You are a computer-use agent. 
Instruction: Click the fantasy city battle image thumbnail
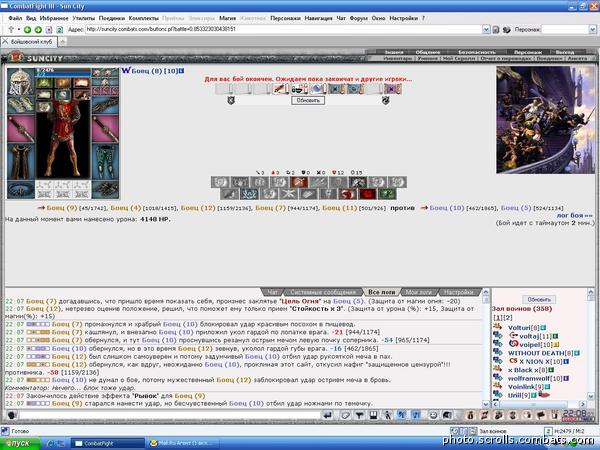(546, 120)
